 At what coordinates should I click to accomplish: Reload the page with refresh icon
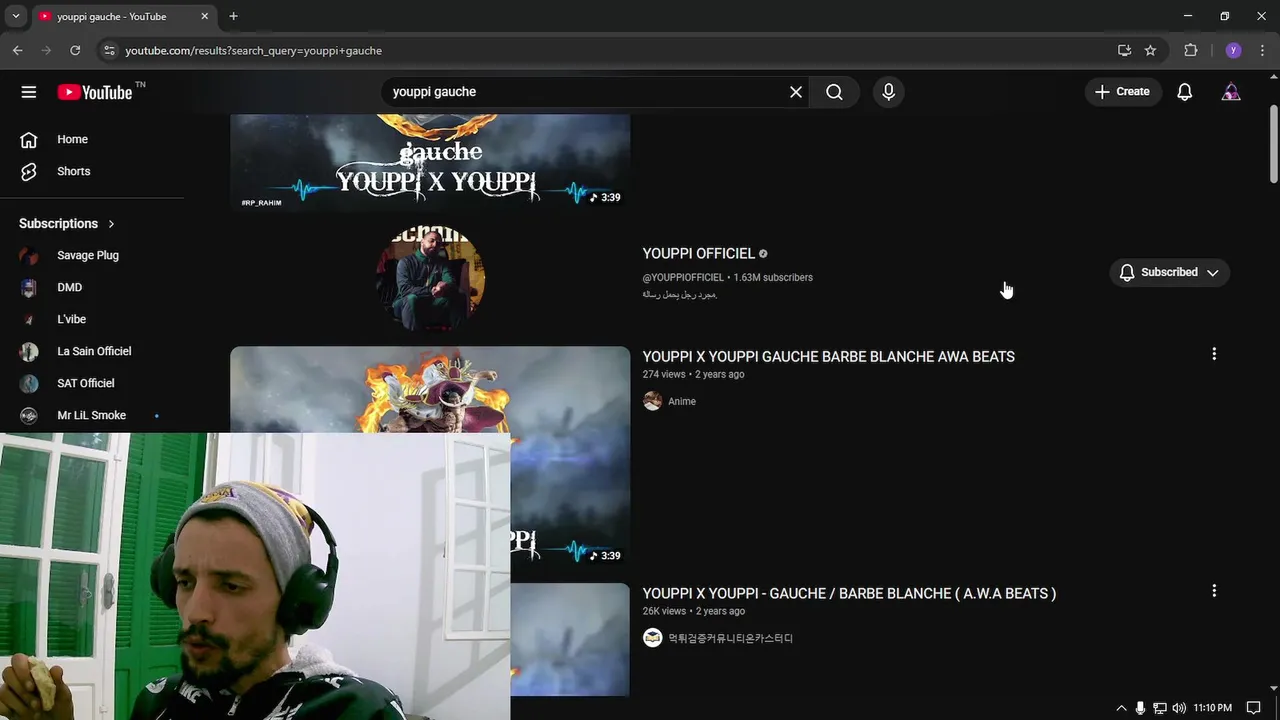(75, 50)
